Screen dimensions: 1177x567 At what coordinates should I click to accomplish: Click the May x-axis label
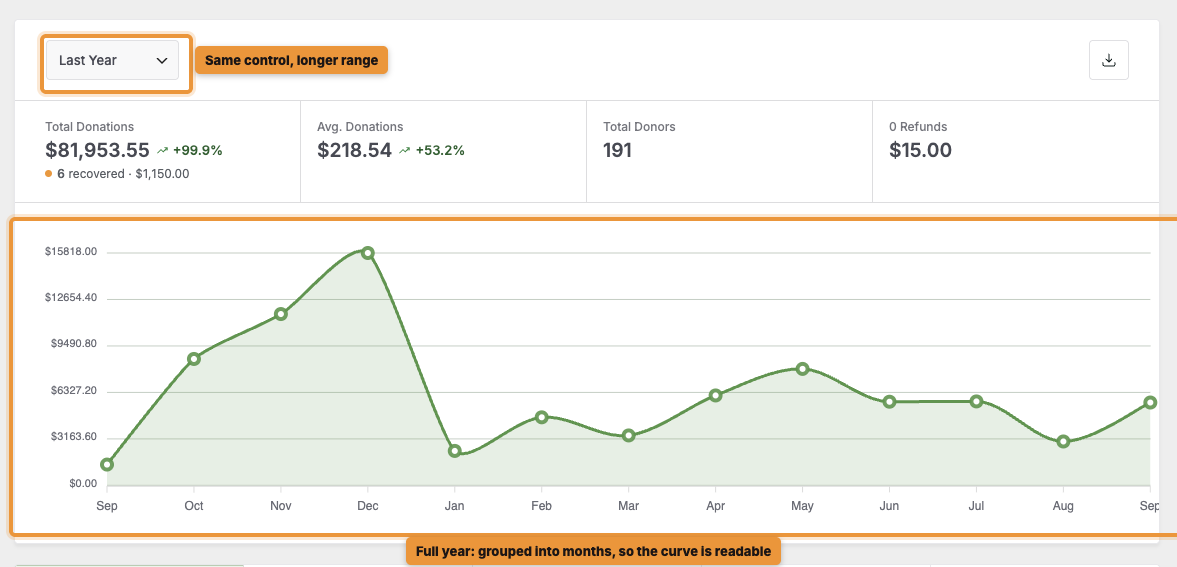[802, 506]
